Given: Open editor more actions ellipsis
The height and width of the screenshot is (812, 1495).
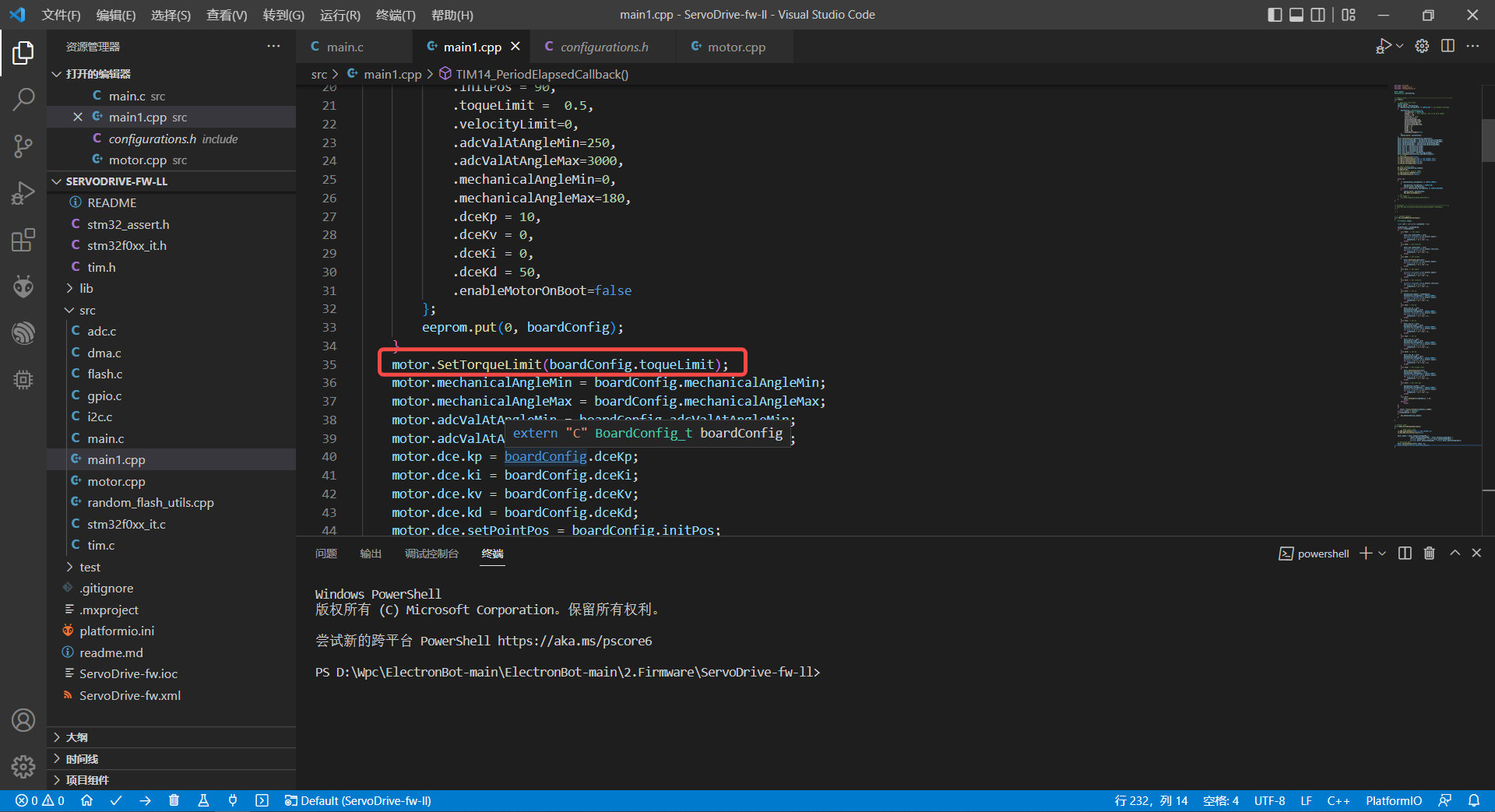Looking at the screenshot, I should (1472, 46).
